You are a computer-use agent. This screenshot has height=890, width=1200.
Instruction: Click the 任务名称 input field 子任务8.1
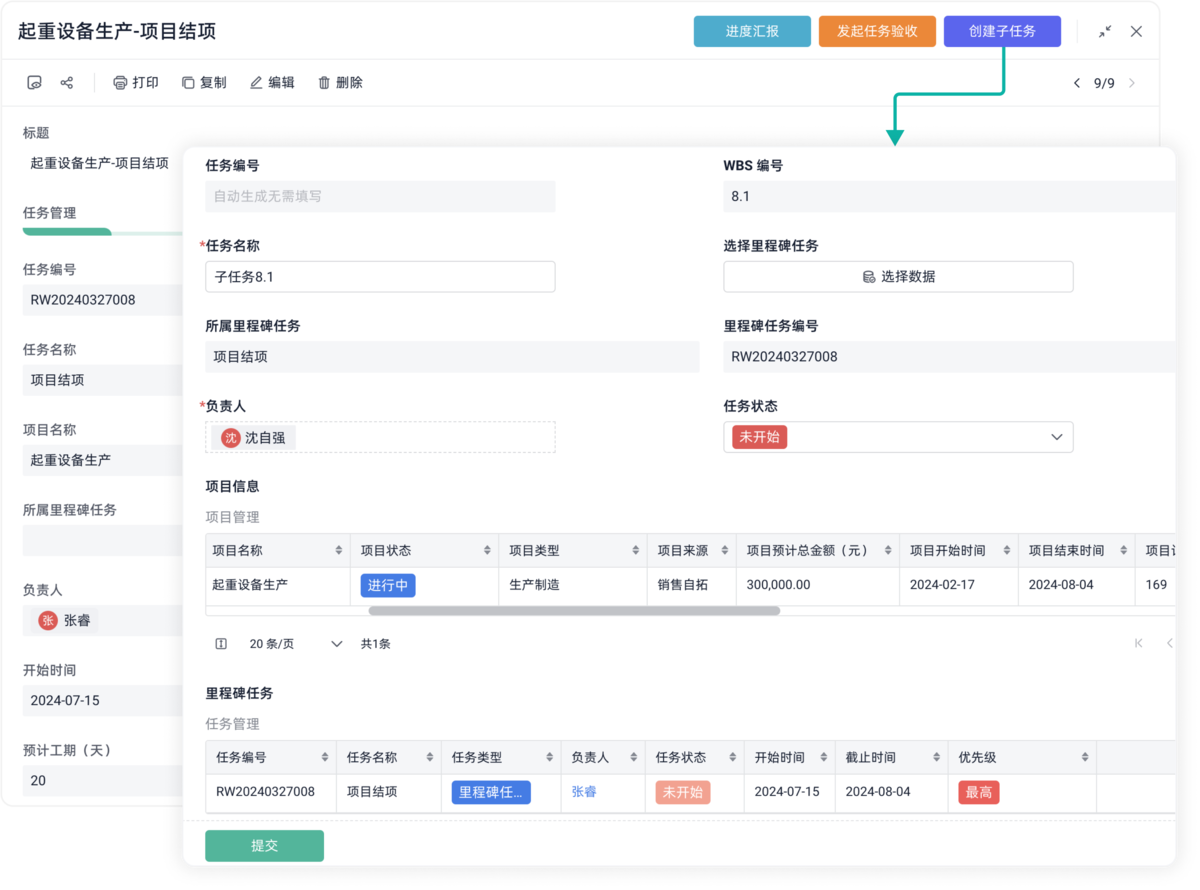point(380,277)
